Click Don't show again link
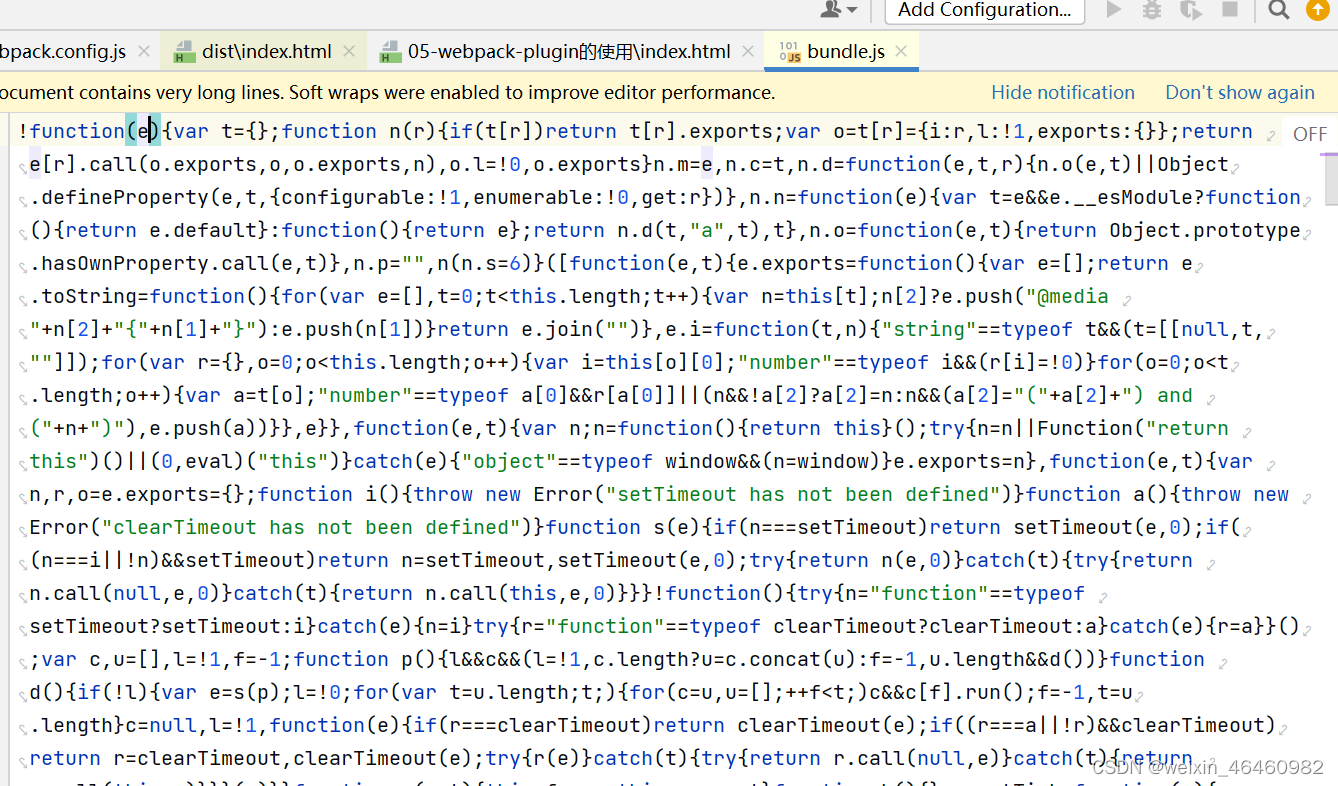Viewport: 1338px width, 786px height. point(1240,93)
